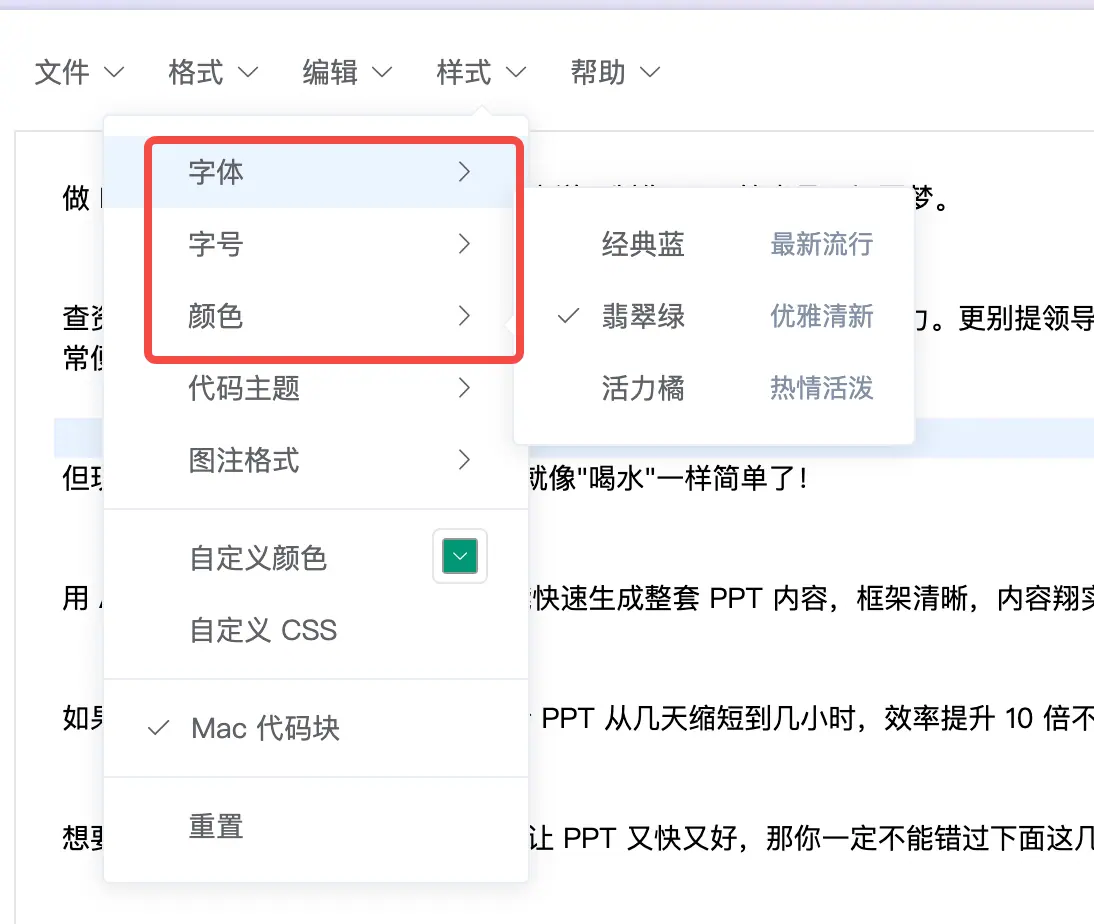Click the text 快速生成整套 PPT 内容

pos(681,599)
